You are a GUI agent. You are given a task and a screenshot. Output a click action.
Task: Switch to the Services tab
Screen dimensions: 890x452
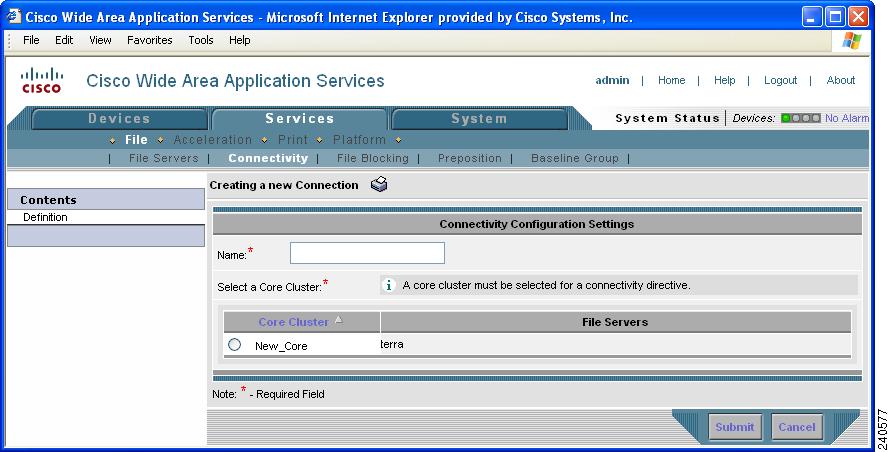[300, 119]
